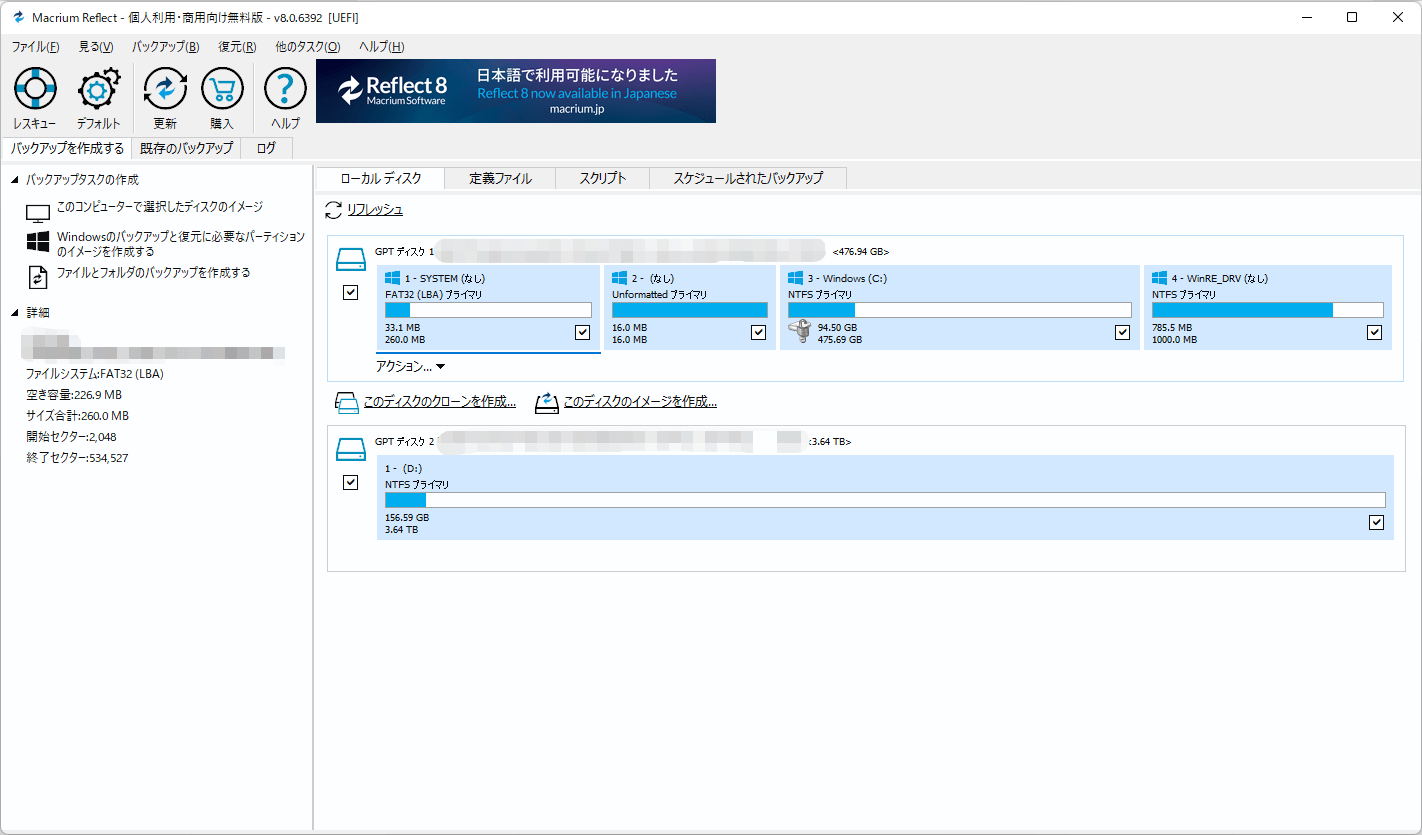Select the disk icon for GPT ディスク 1

[350, 258]
